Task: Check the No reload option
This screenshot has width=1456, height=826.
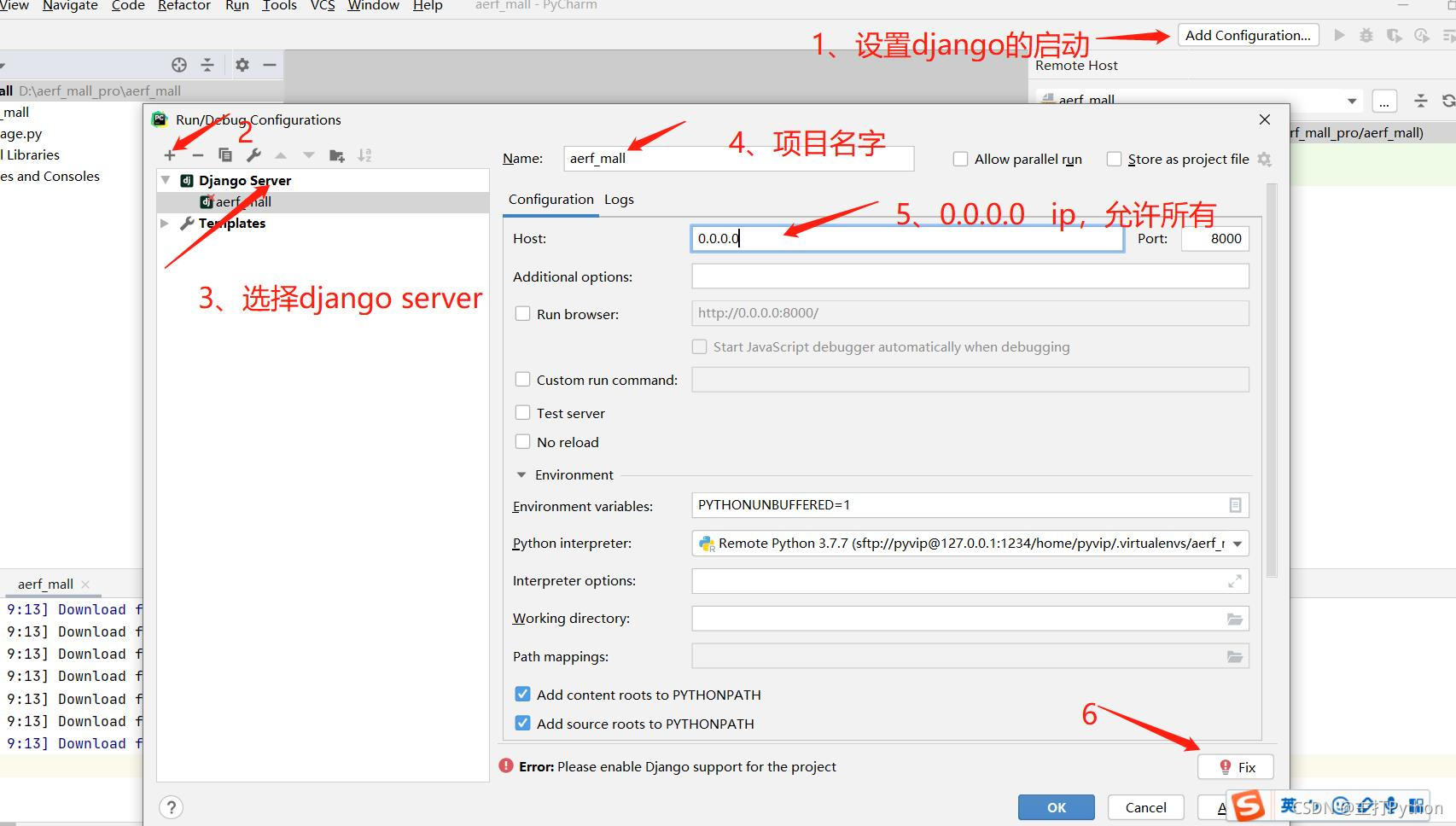Action: point(522,441)
